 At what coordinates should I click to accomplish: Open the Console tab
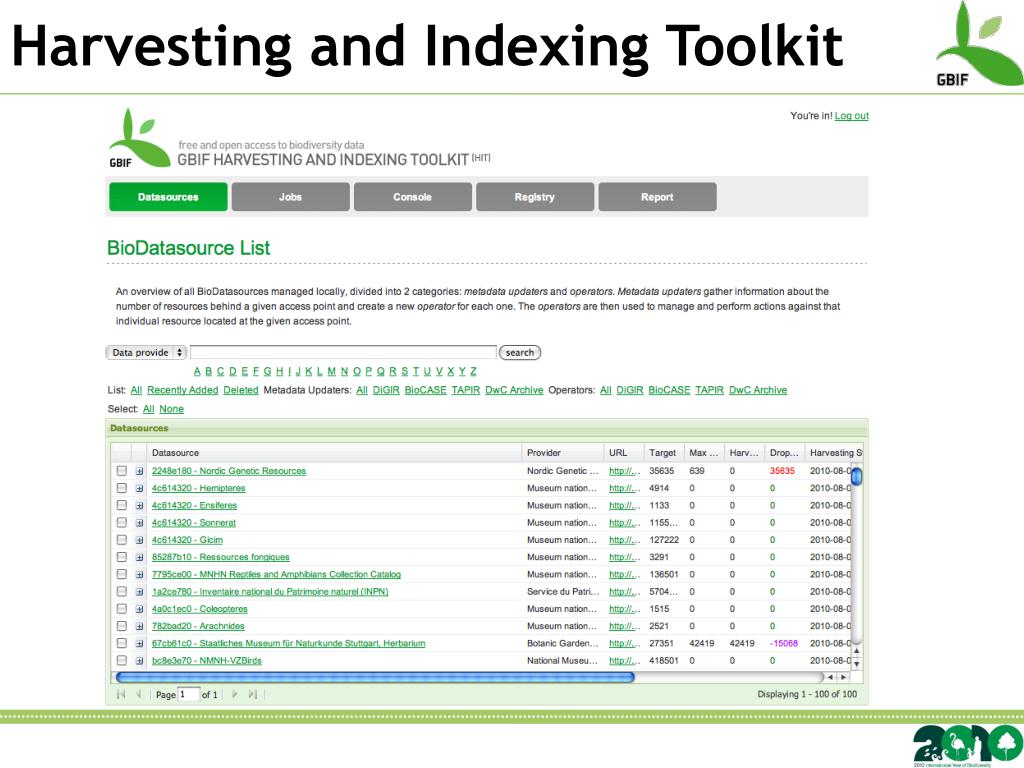(412, 197)
